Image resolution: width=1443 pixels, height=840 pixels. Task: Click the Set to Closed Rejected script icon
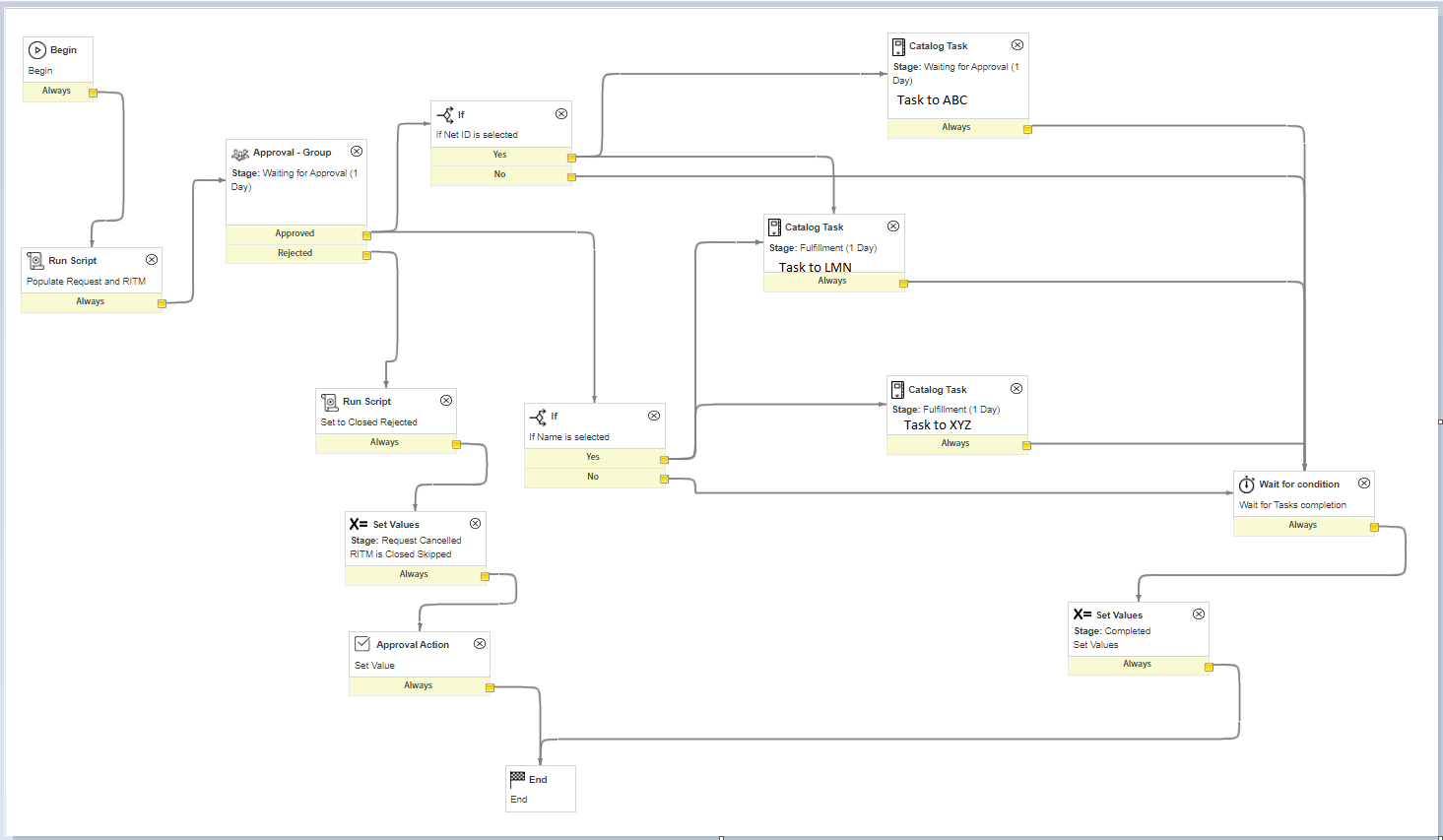pyautogui.click(x=329, y=402)
